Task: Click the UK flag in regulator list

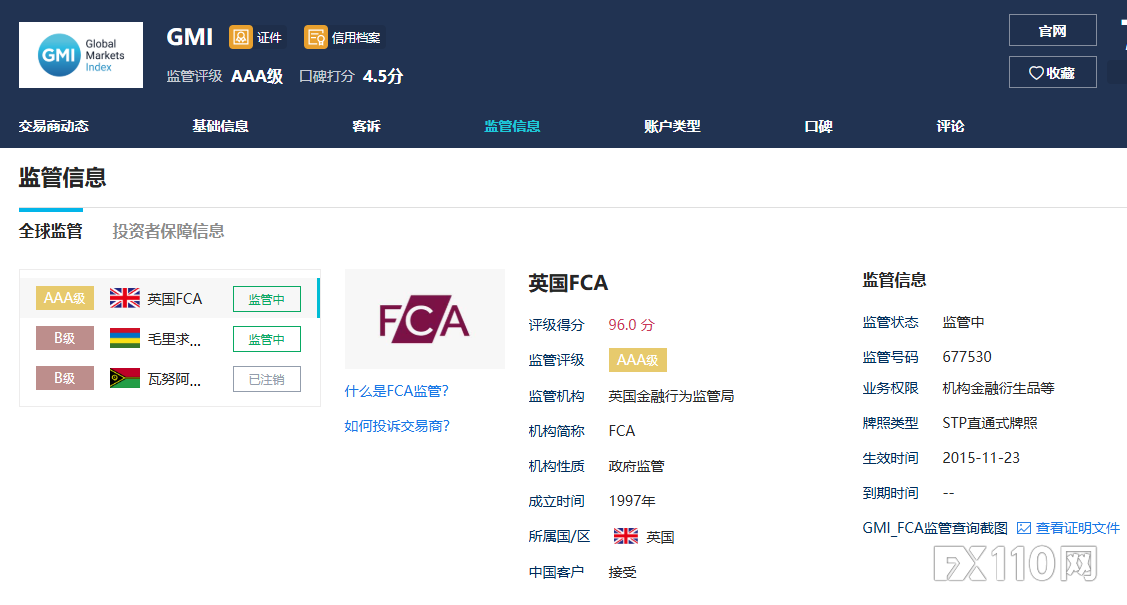Action: pos(125,298)
